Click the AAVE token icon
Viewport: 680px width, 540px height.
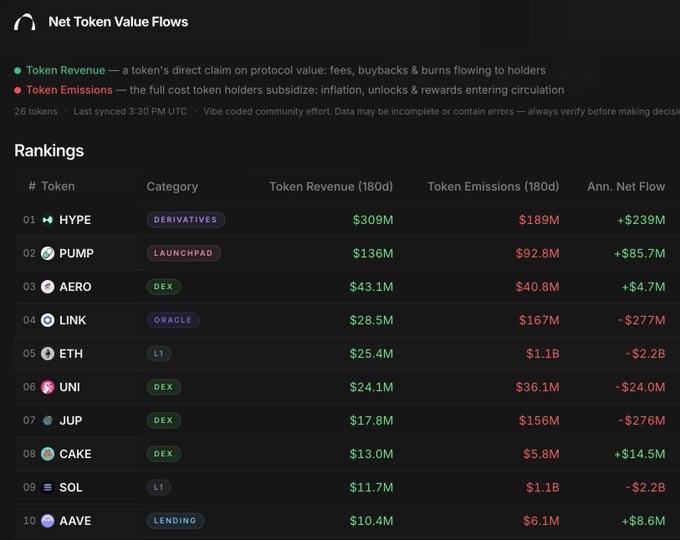point(48,521)
